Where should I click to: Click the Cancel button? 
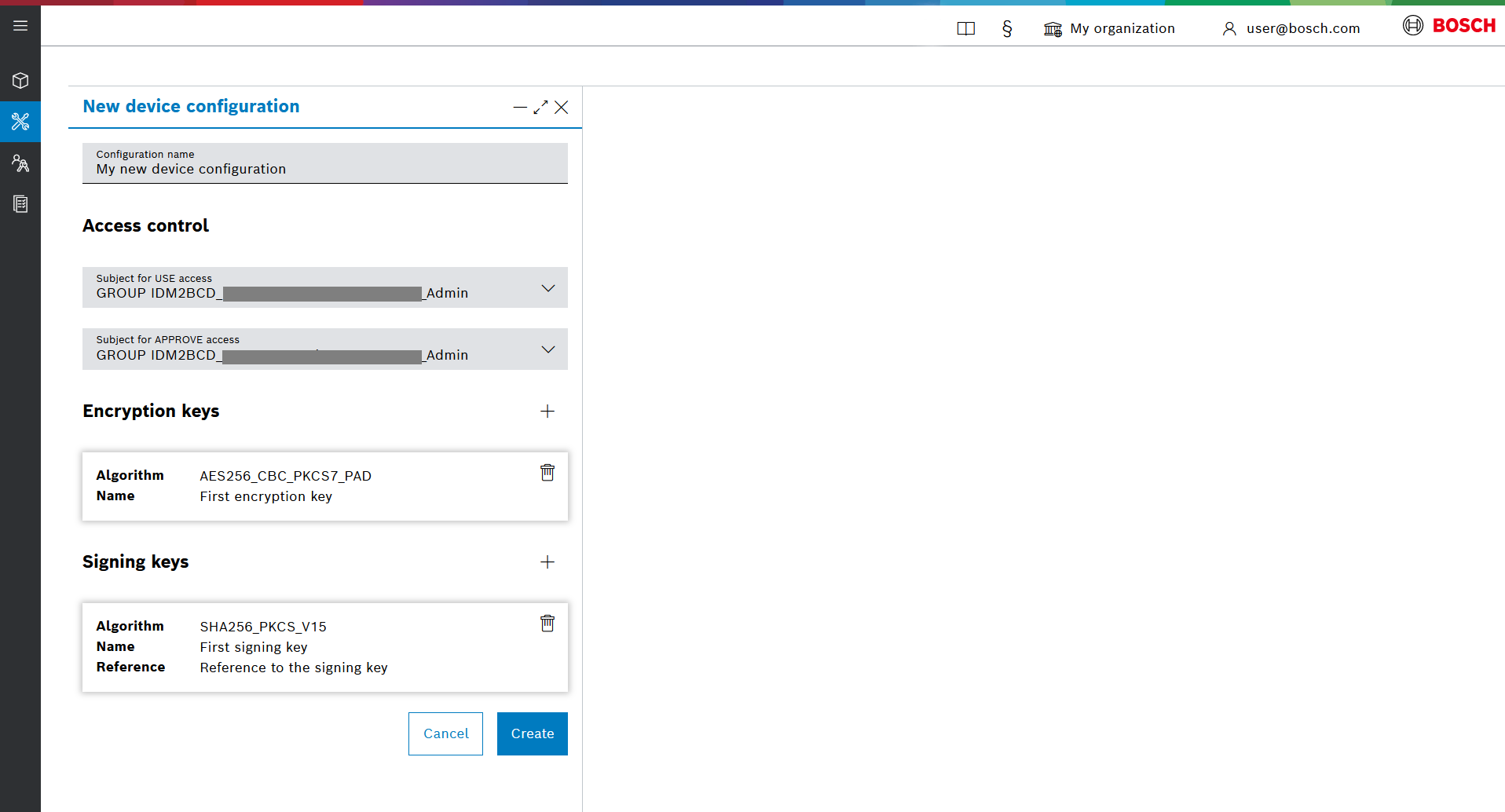(445, 733)
